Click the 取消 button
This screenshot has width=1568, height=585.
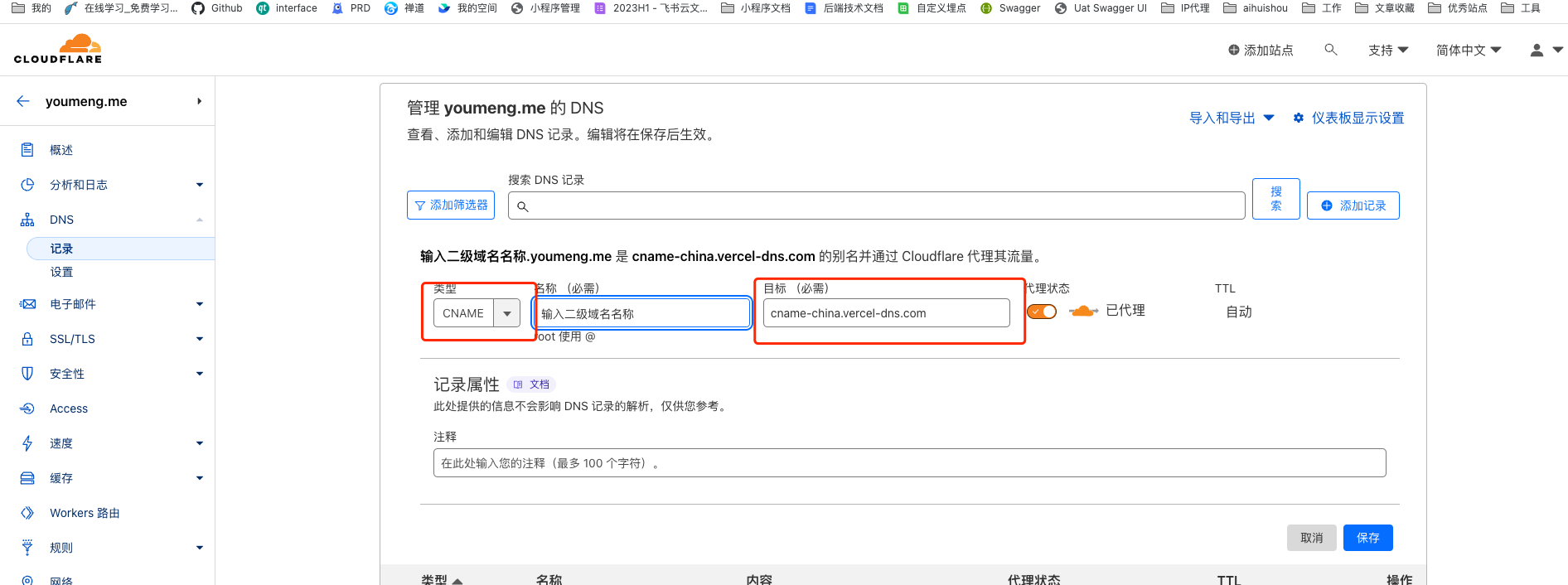[1312, 538]
